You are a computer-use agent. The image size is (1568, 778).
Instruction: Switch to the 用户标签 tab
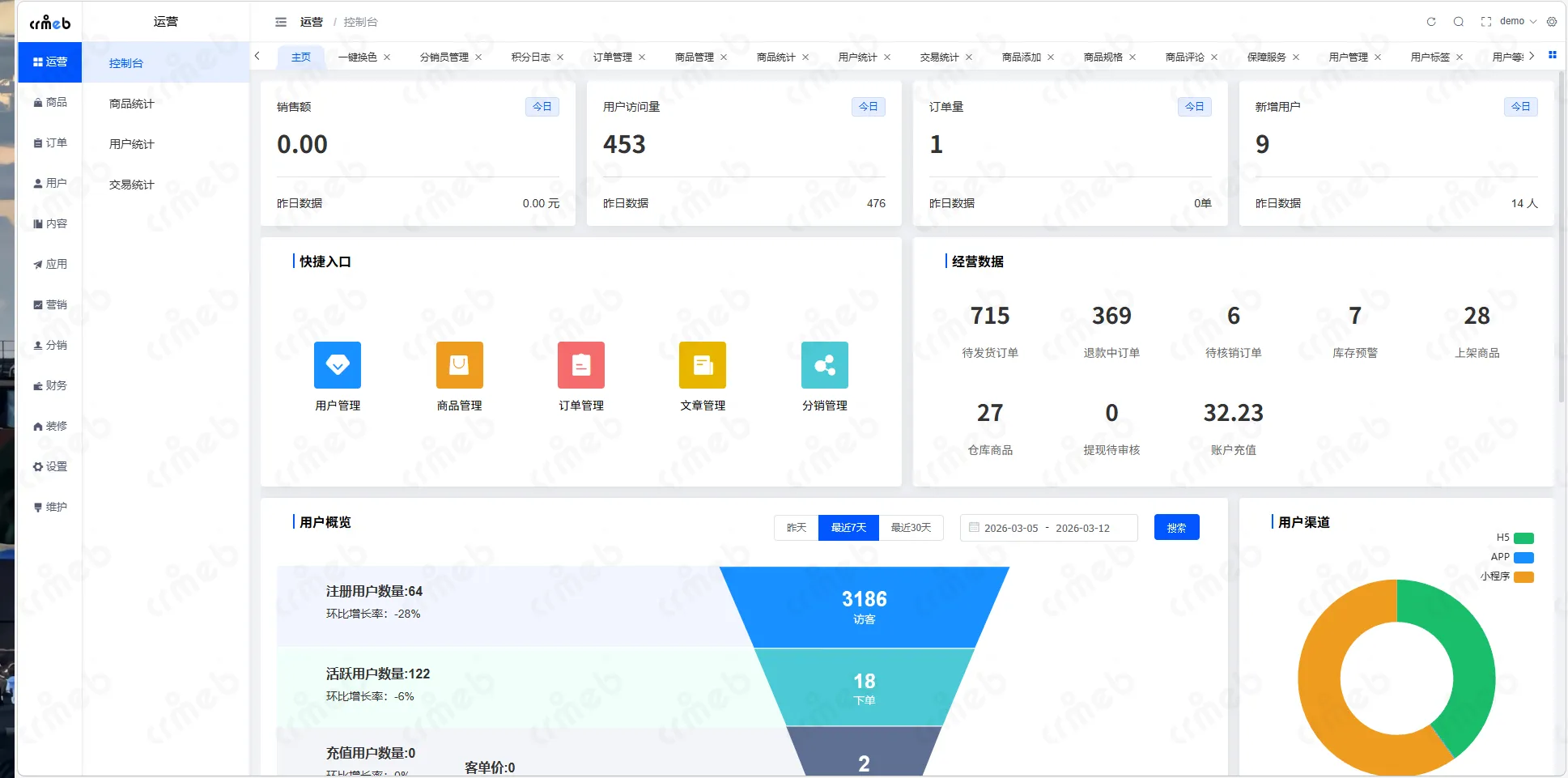1430,57
